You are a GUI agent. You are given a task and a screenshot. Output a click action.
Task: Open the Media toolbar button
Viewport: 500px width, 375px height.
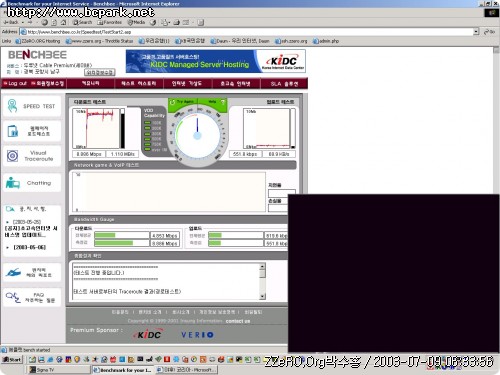pos(136,22)
